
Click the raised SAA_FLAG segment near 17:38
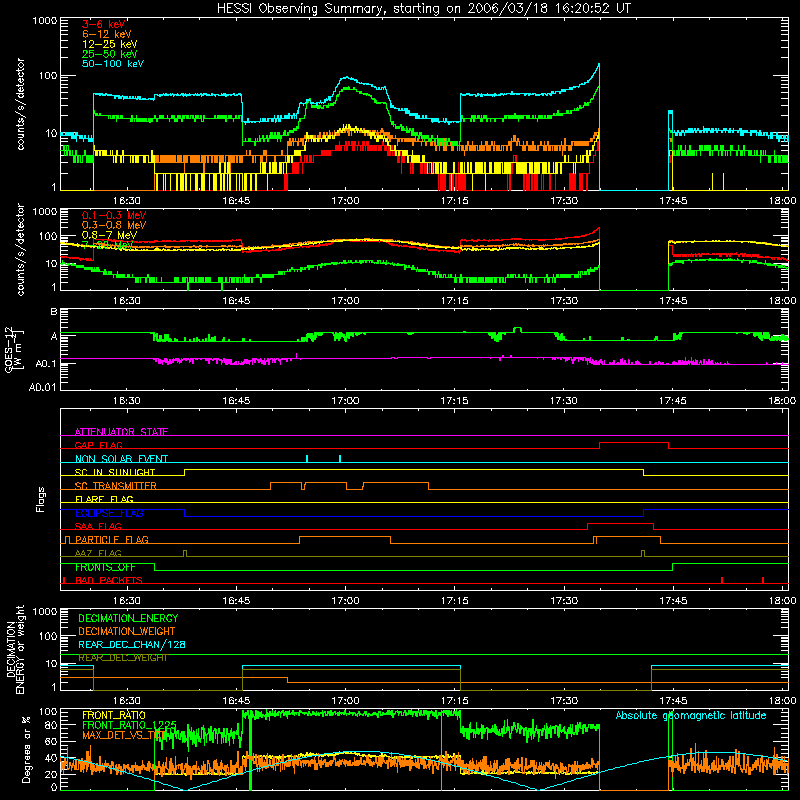(620, 523)
